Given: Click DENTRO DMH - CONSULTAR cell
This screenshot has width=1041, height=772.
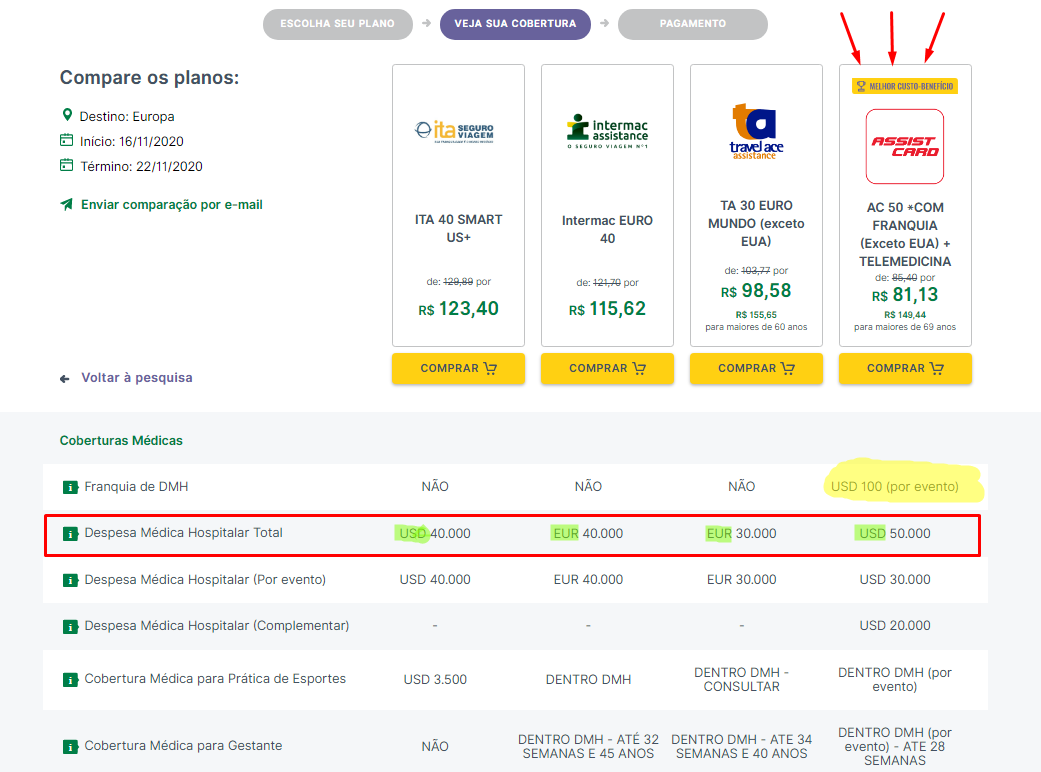Looking at the screenshot, I should tap(742, 680).
